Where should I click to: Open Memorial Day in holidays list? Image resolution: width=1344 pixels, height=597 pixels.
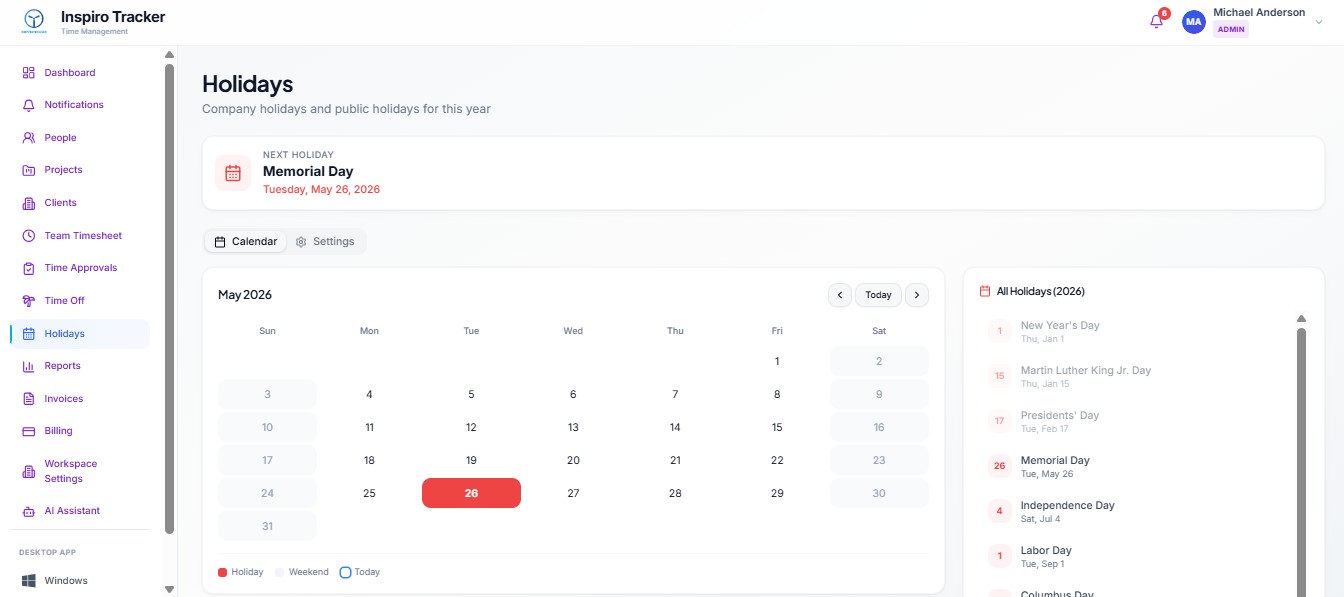click(x=1054, y=466)
